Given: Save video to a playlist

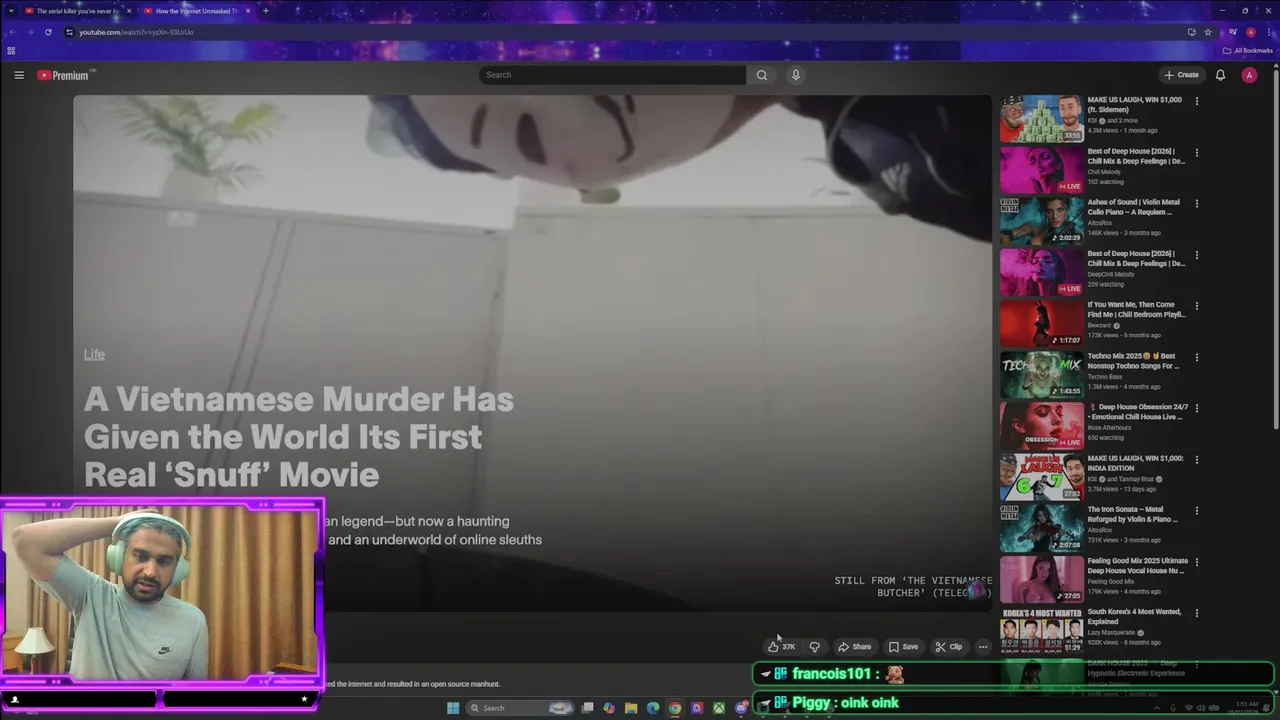Looking at the screenshot, I should coord(903,647).
